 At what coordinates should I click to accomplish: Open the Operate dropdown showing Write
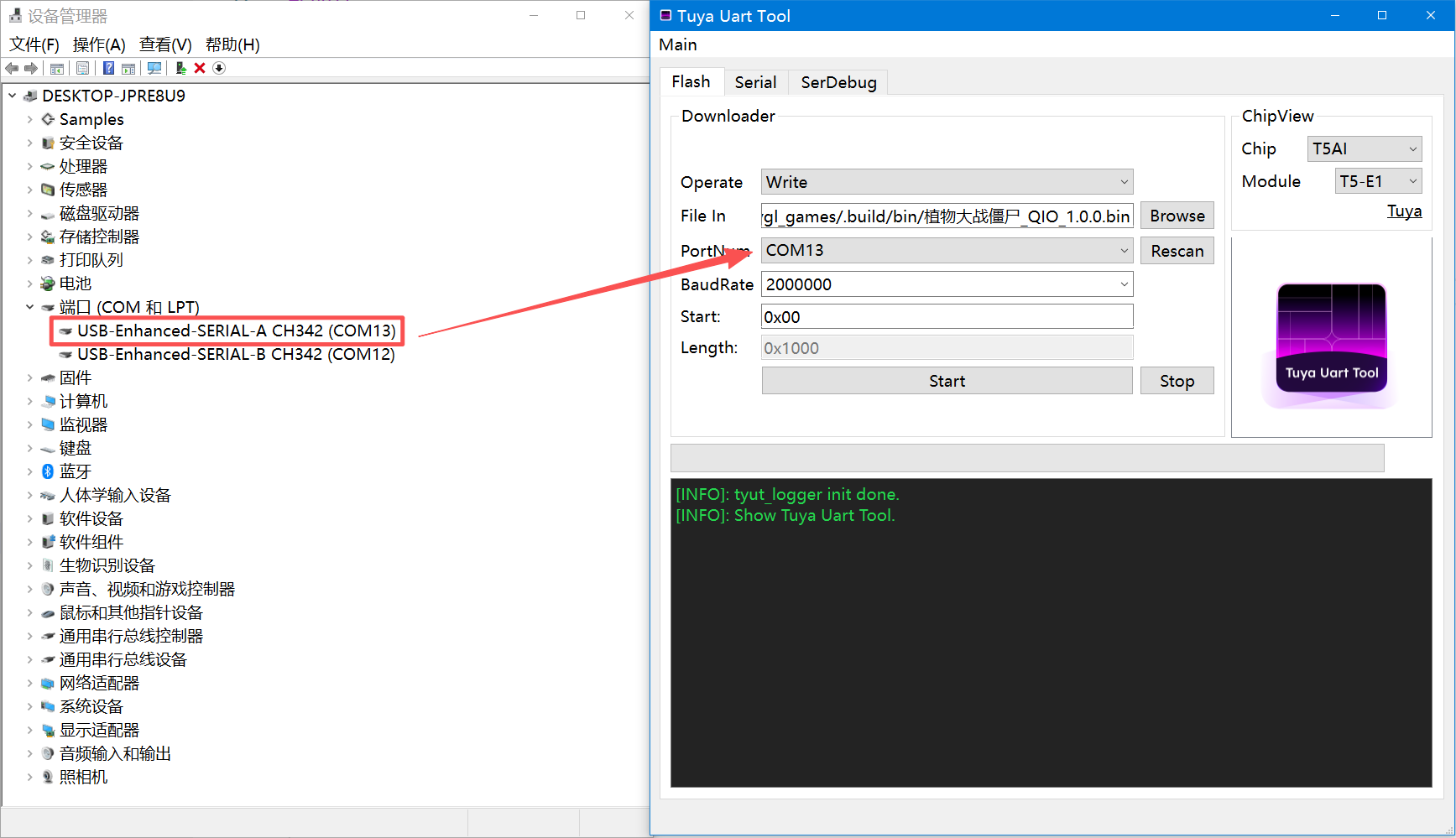[x=947, y=182]
